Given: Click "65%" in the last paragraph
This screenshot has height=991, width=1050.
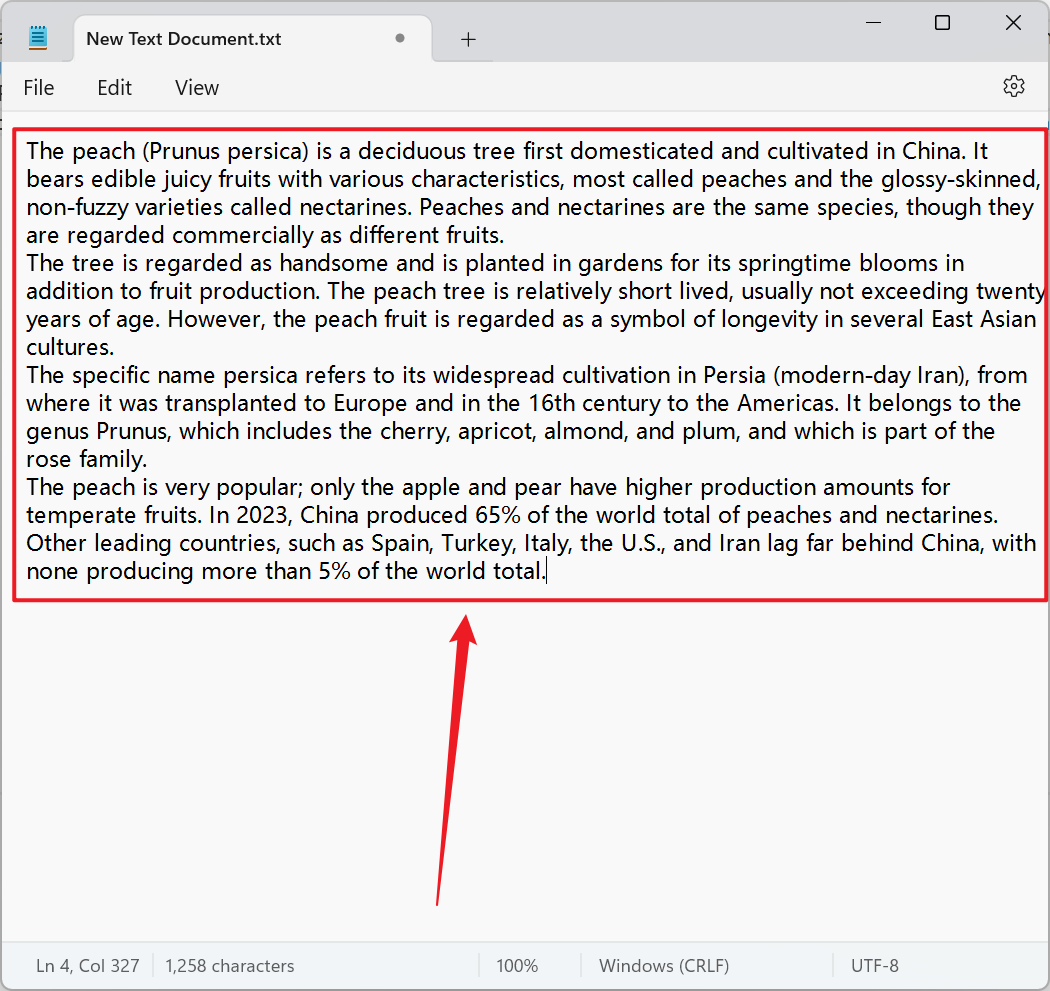Looking at the screenshot, I should click(498, 516).
